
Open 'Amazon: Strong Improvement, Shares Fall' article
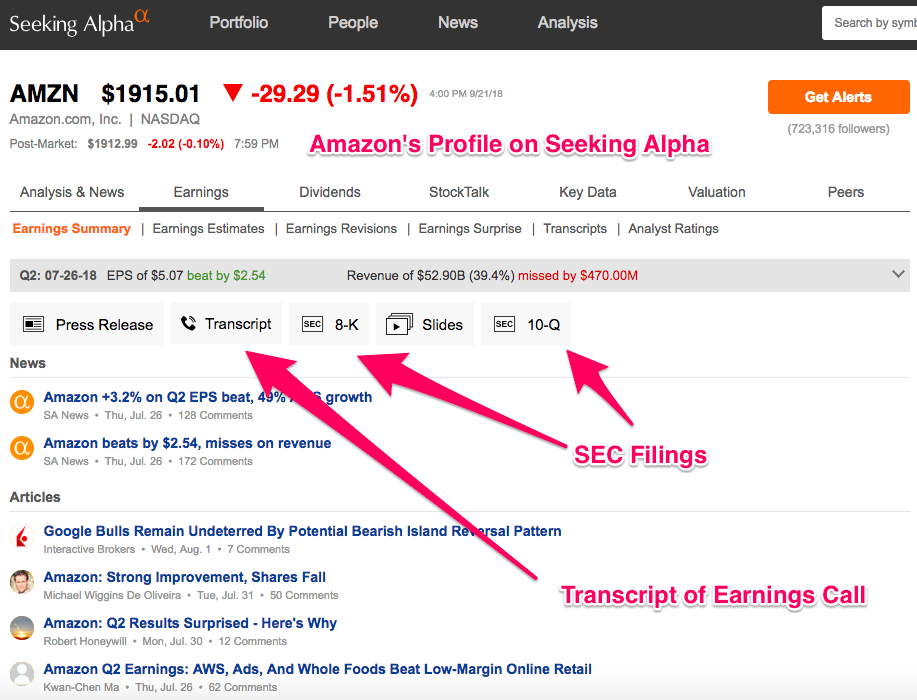tap(184, 577)
